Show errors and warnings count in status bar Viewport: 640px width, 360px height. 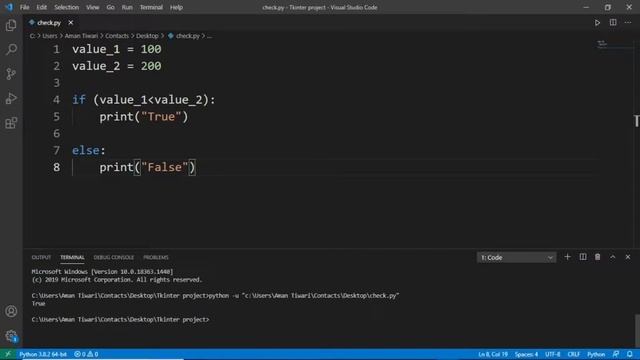pyautogui.click(x=86, y=354)
